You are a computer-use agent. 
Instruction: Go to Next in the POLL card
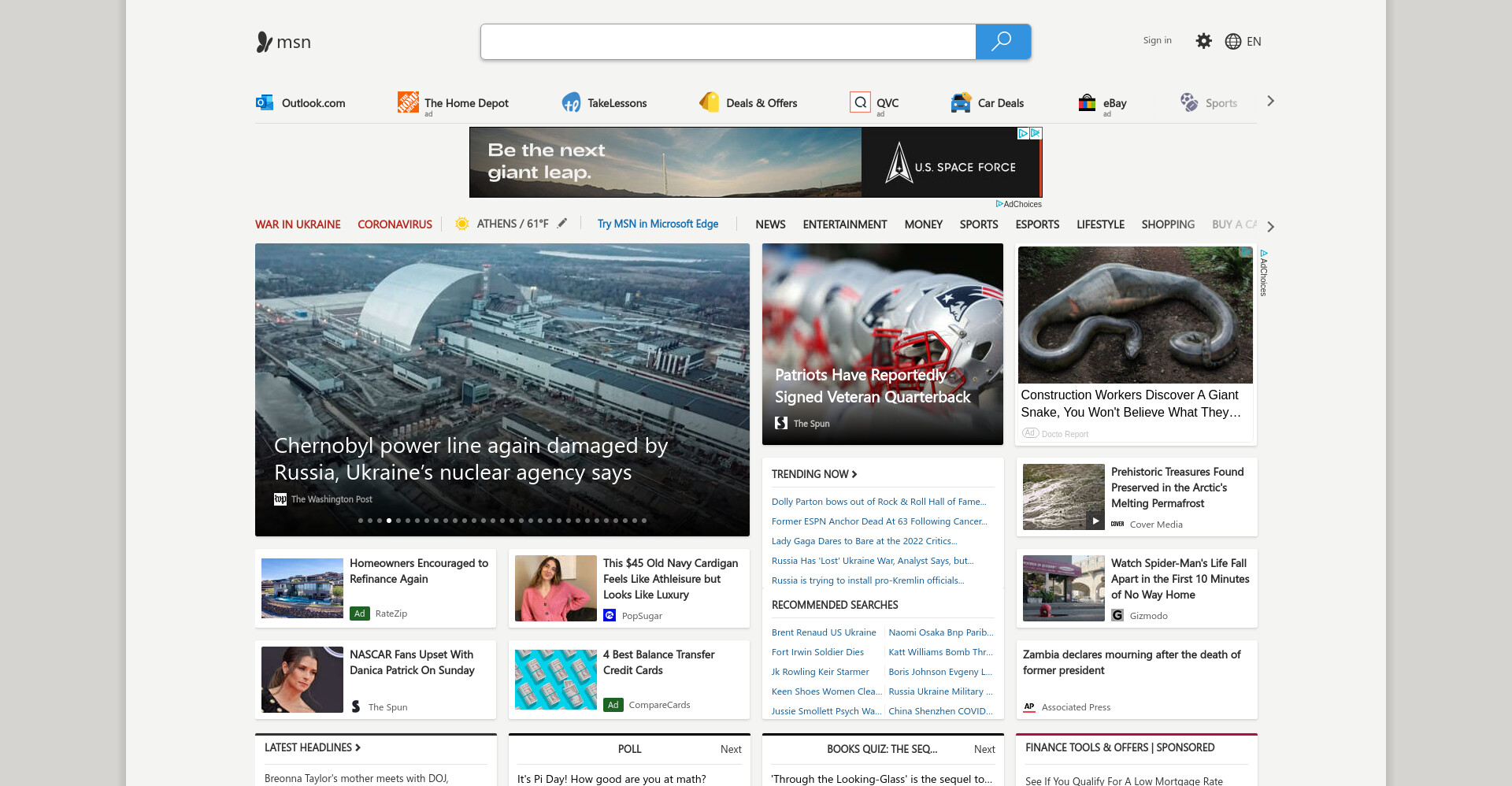pyautogui.click(x=731, y=749)
